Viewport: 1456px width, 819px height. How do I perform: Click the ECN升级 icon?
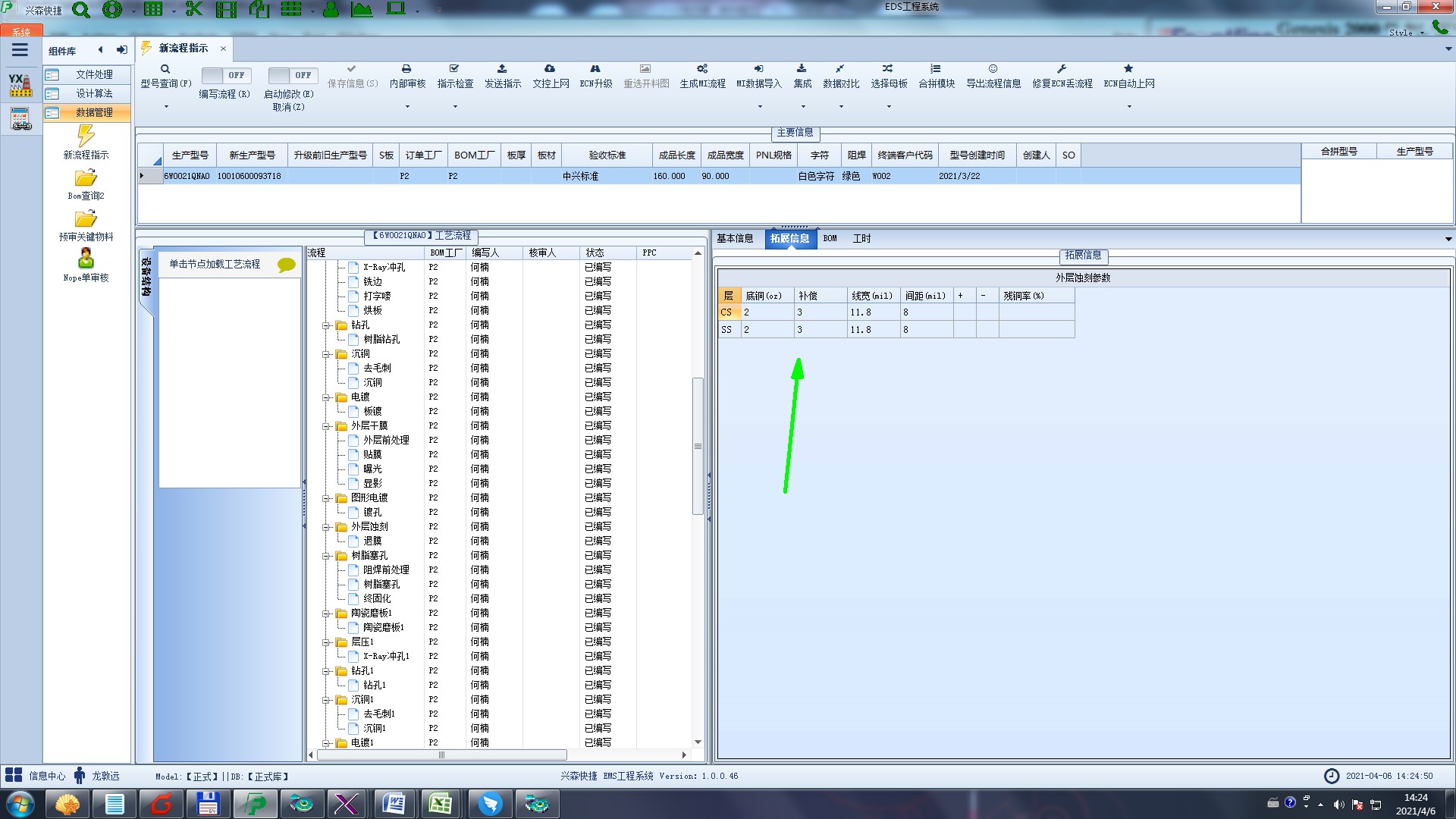pos(595,69)
